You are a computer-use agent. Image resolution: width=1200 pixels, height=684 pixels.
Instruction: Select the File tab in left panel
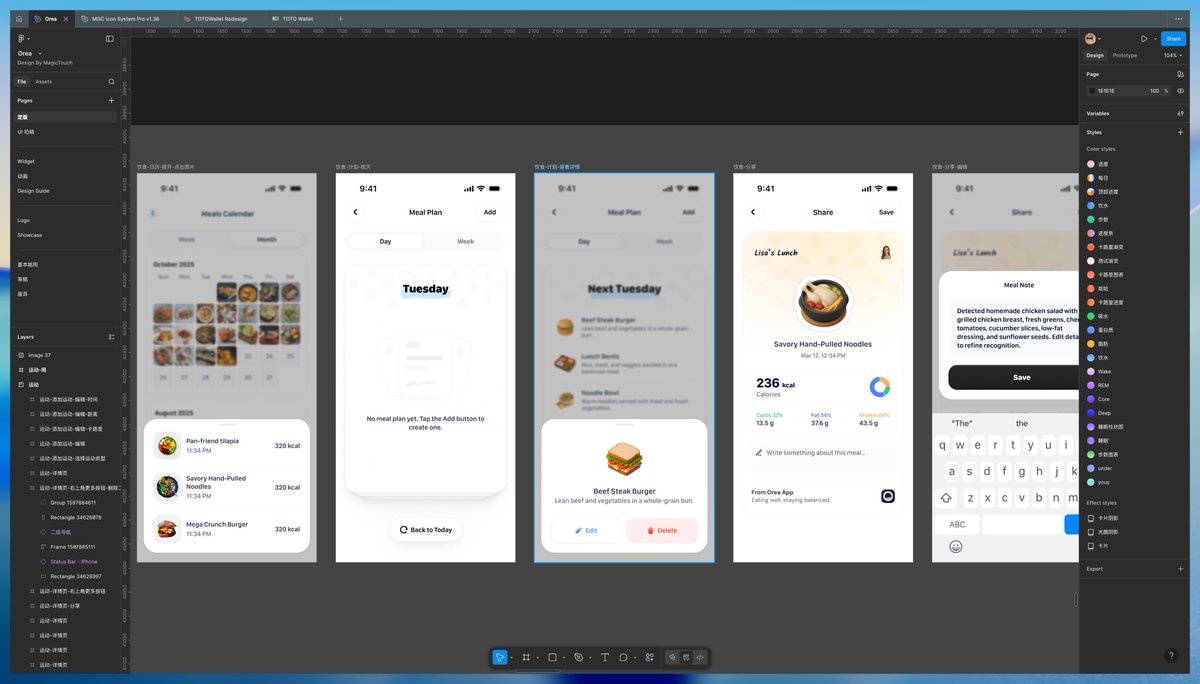pyautogui.click(x=22, y=82)
